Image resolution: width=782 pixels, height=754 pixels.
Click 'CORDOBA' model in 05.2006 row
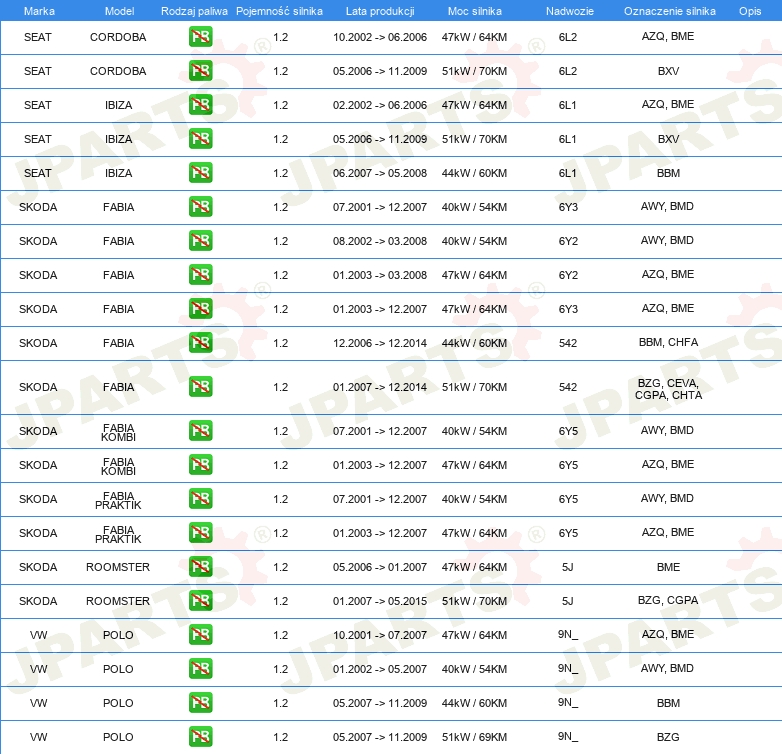pyautogui.click(x=118, y=71)
